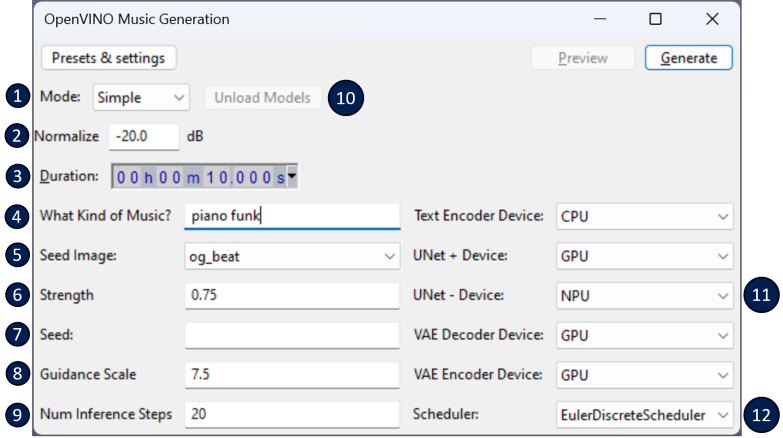783x438 pixels.
Task: Click the Duration format arrow
Action: point(293,177)
